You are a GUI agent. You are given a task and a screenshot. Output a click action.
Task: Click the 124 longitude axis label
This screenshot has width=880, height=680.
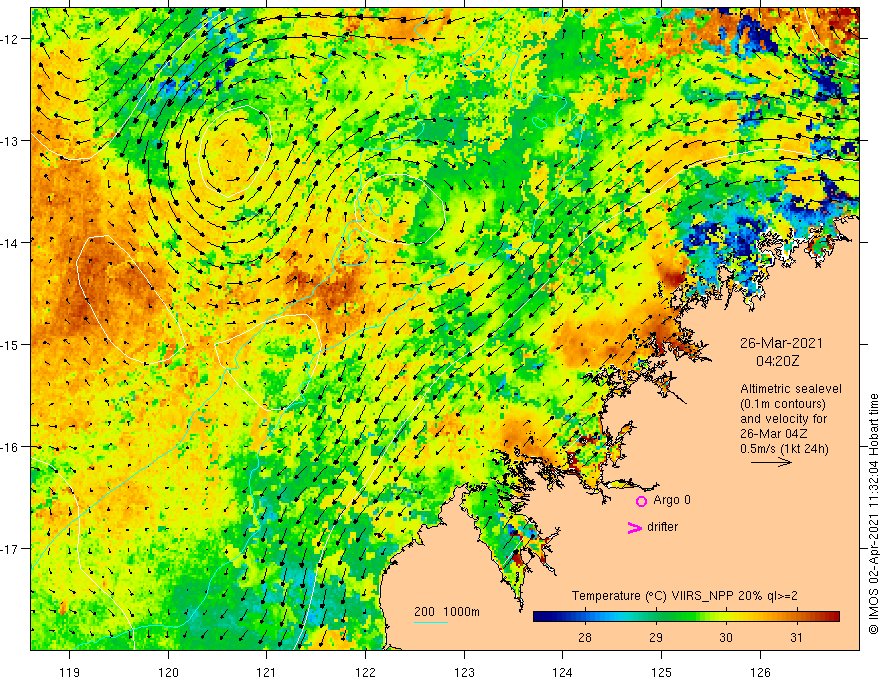(563, 672)
